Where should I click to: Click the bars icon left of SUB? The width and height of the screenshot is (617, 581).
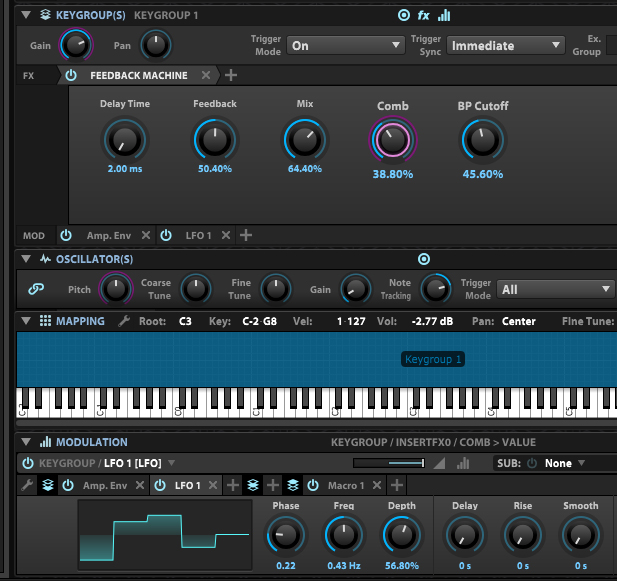pyautogui.click(x=463, y=463)
